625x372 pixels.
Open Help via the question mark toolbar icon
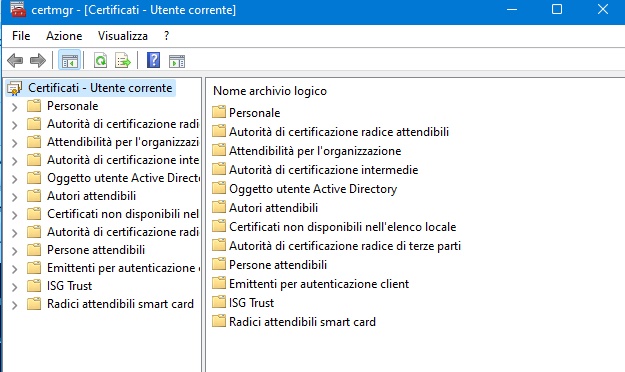(153, 60)
